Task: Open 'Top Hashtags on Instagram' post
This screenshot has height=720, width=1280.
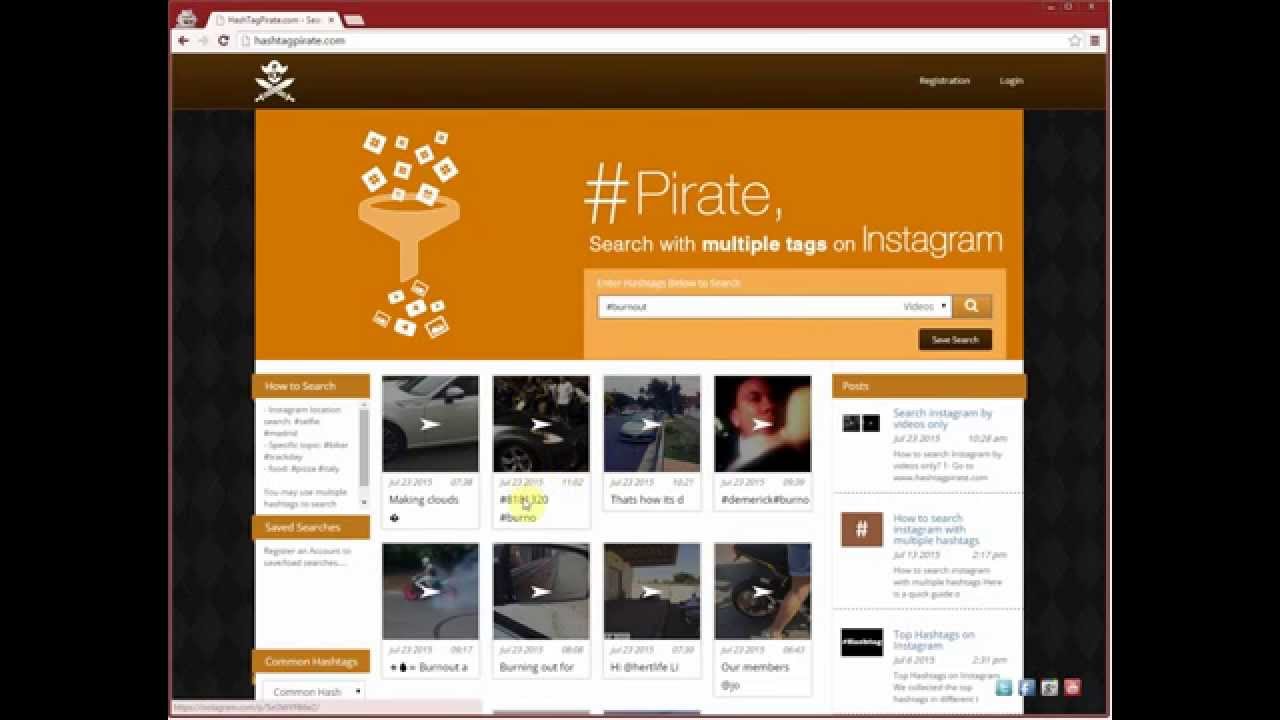Action: pyautogui.click(x=934, y=640)
